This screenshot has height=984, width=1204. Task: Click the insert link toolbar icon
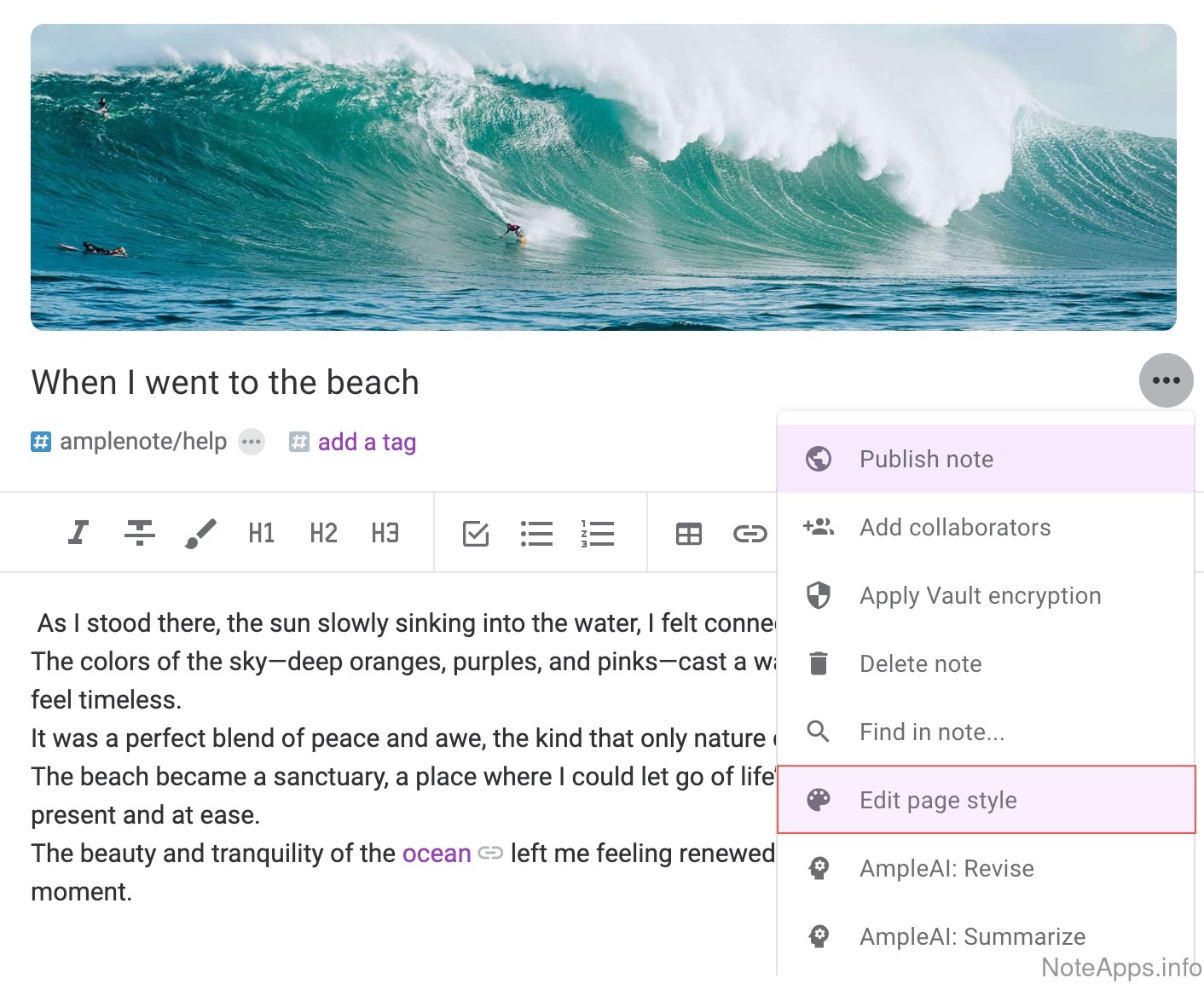[750, 534]
